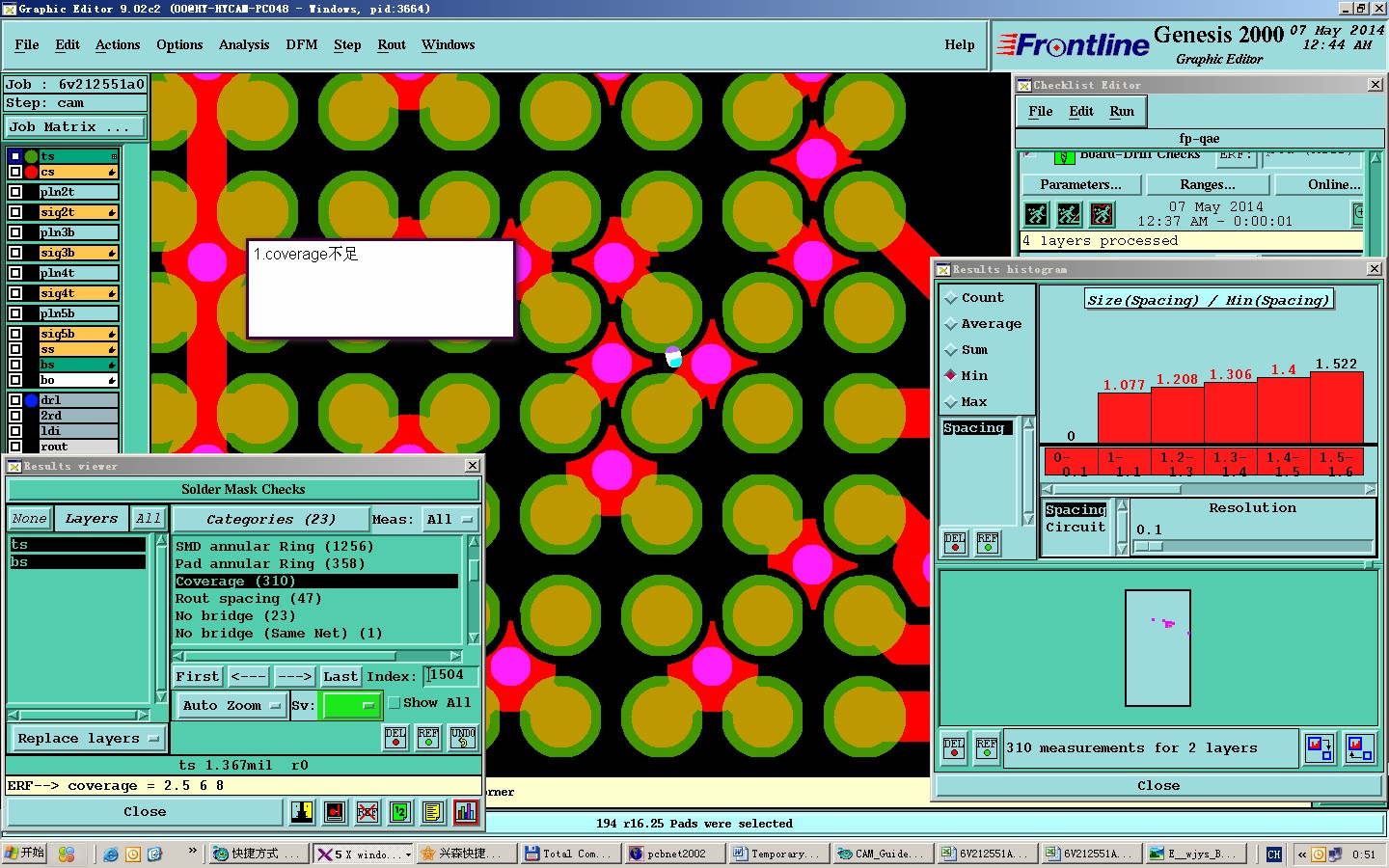Click Last navigation button
The height and width of the screenshot is (868, 1389).
(x=340, y=677)
